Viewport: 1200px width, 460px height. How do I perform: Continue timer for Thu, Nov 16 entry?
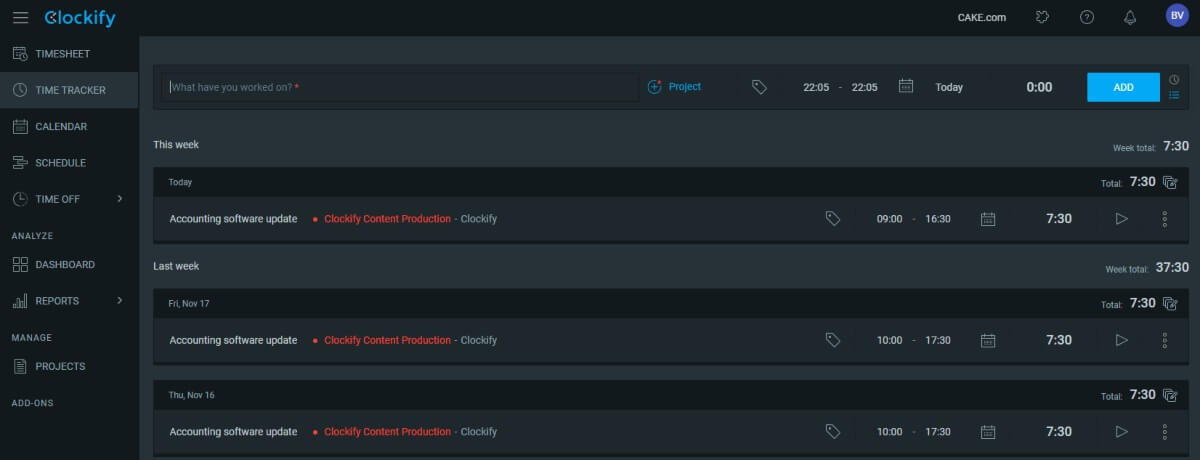pos(1121,432)
